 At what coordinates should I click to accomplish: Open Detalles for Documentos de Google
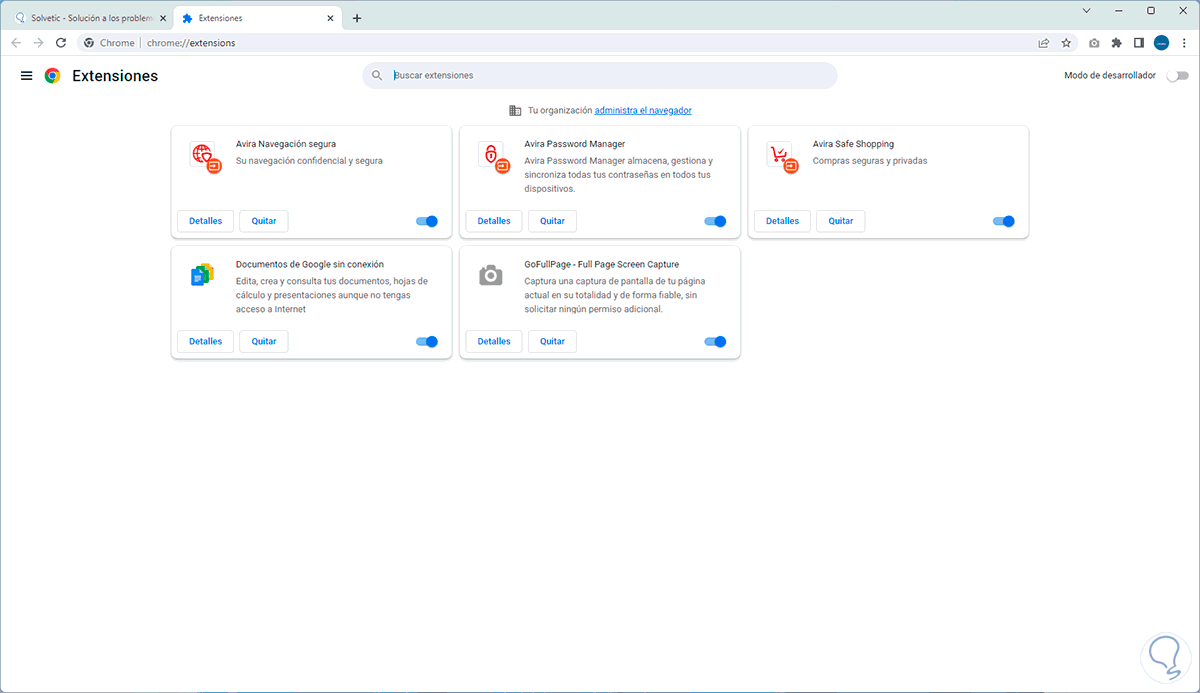tap(206, 341)
